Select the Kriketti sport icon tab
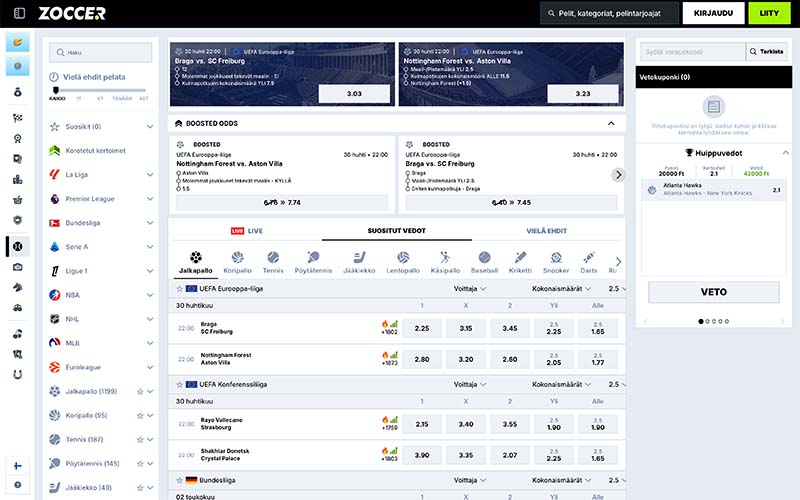Image resolution: width=800 pixels, height=500 pixels. (520, 263)
